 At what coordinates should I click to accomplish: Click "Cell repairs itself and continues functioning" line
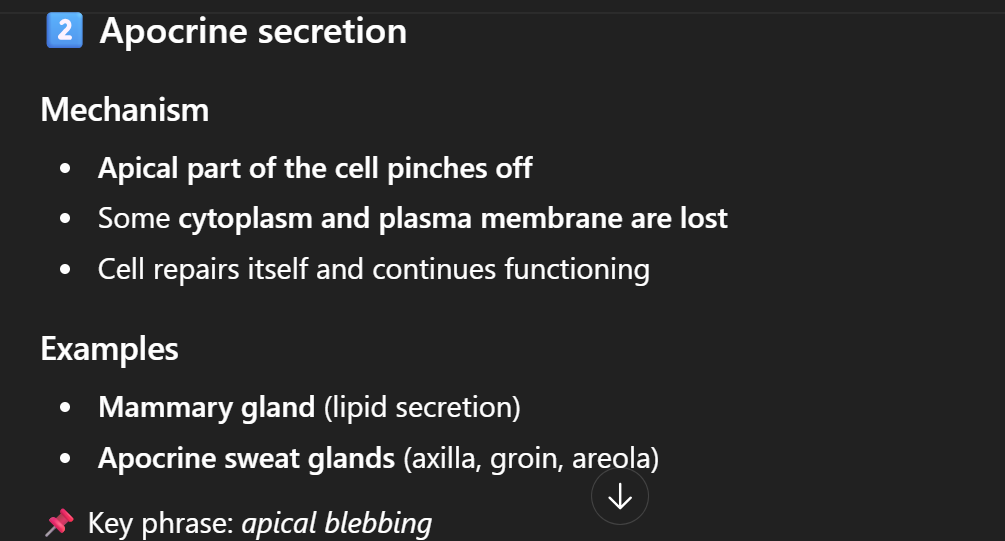tap(373, 269)
